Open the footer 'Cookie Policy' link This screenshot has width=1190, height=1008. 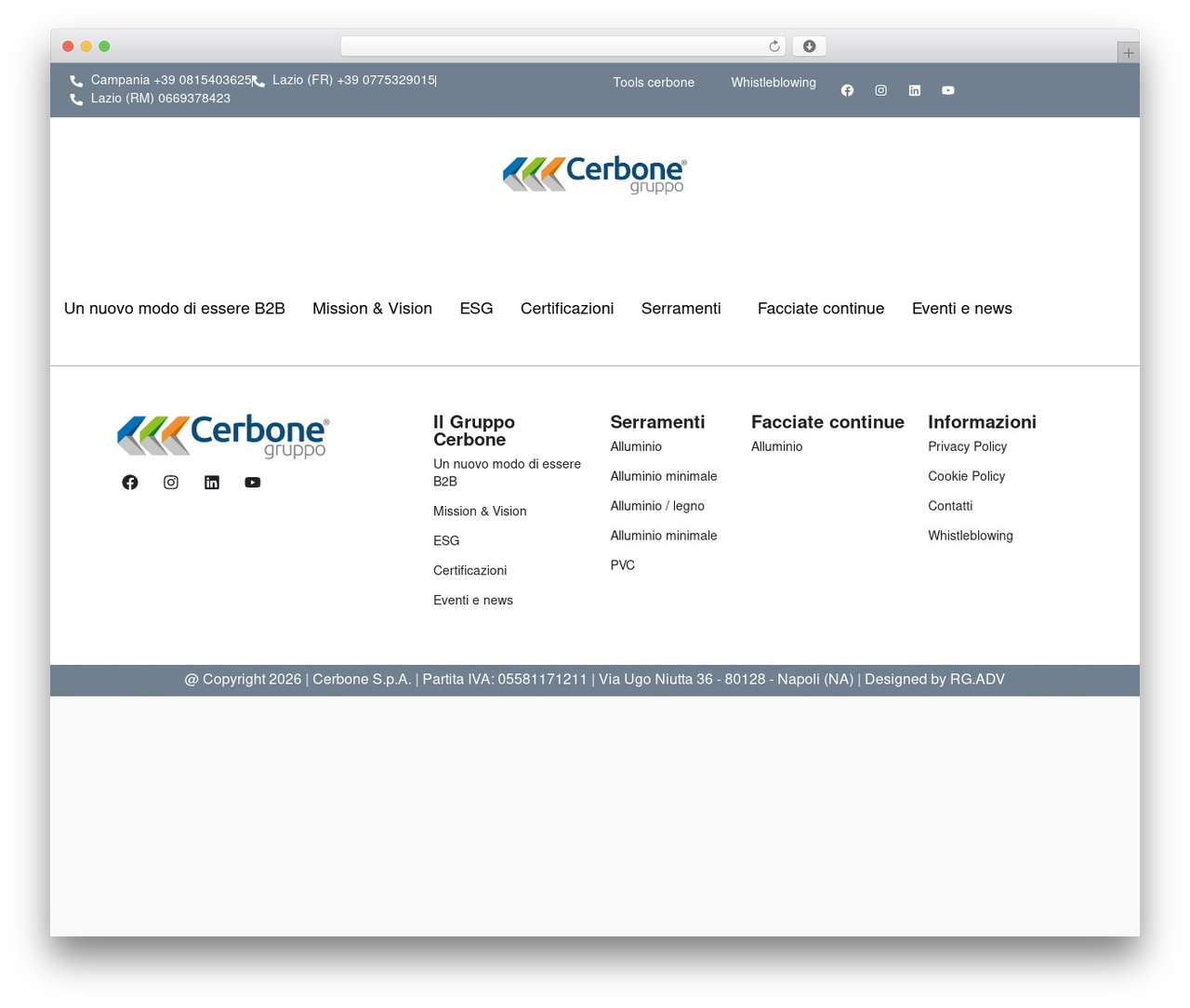pyautogui.click(x=967, y=477)
